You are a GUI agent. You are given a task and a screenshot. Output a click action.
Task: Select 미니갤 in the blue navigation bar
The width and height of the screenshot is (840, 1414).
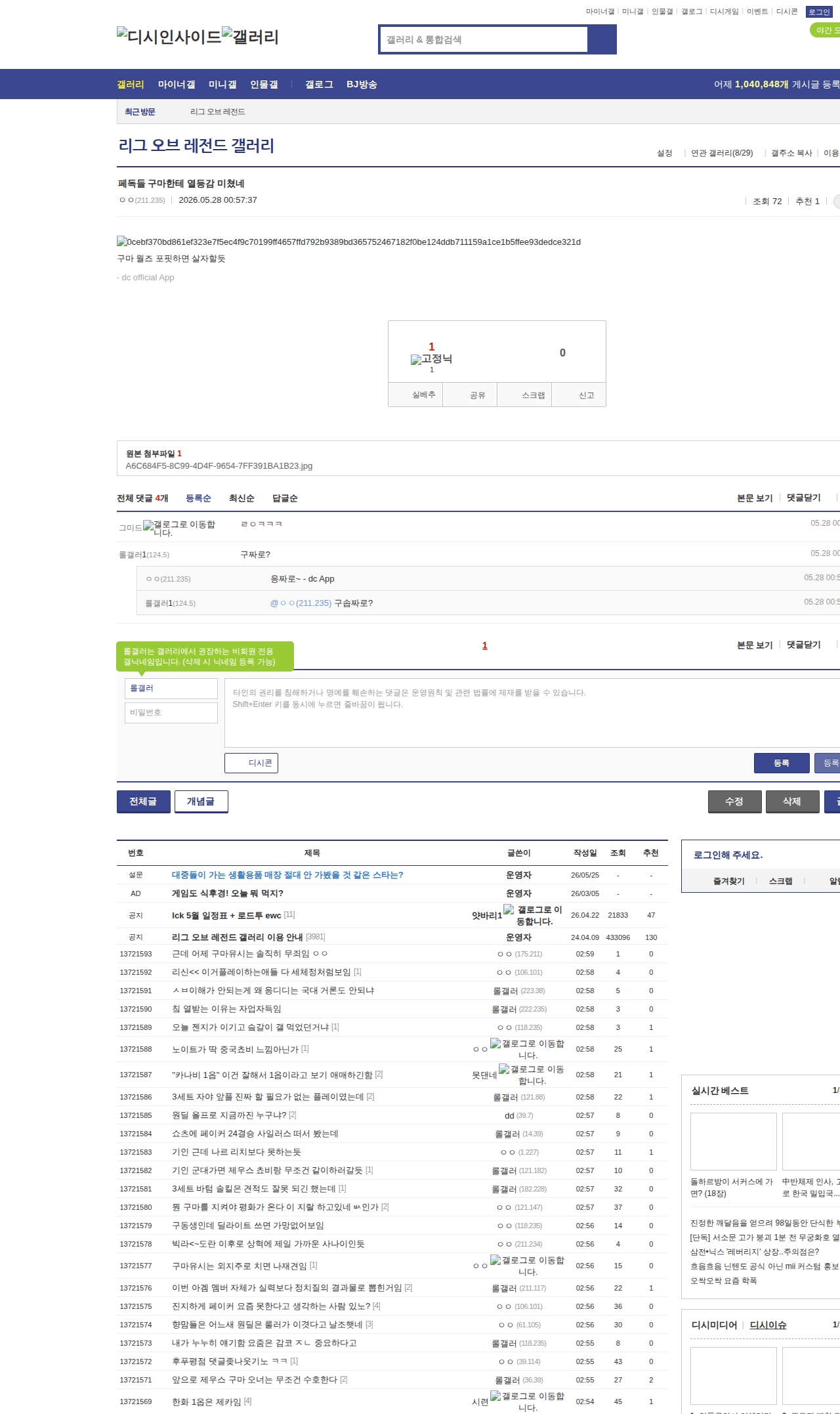click(x=222, y=84)
